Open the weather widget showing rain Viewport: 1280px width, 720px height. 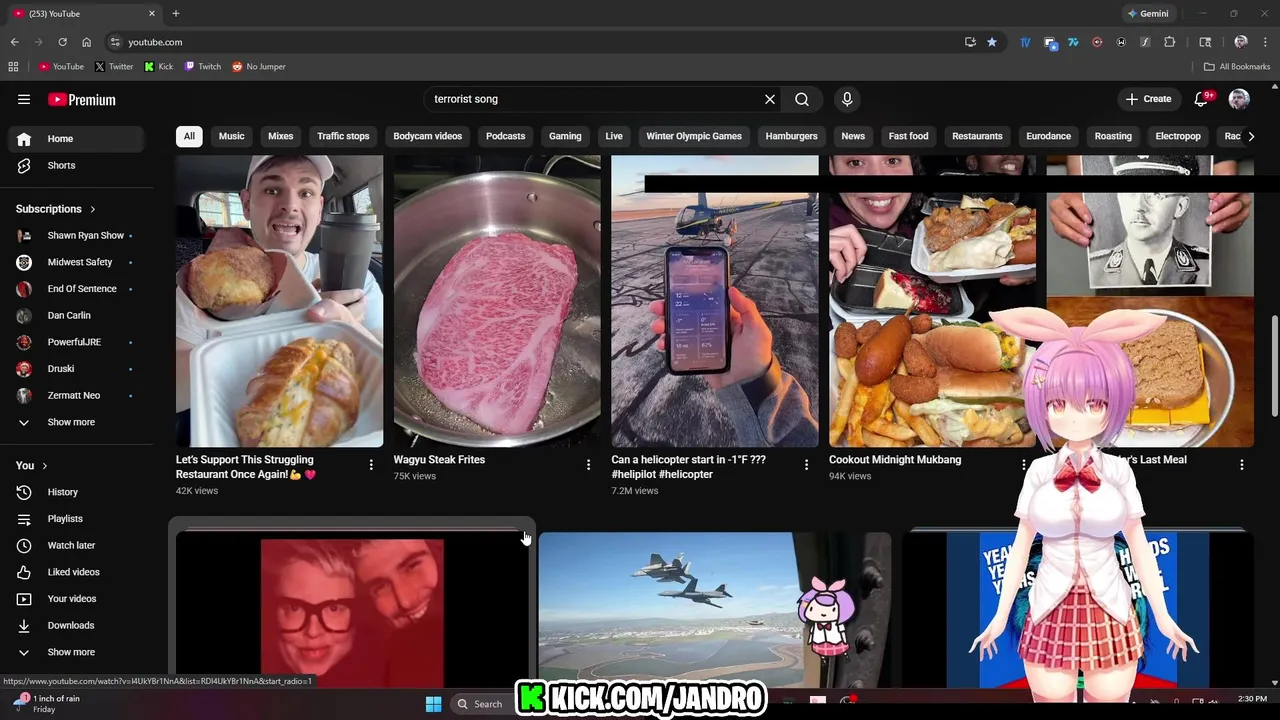click(46, 703)
